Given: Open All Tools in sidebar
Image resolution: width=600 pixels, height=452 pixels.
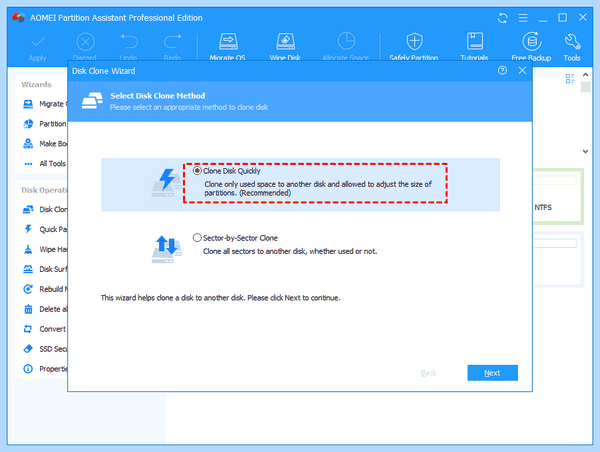Looking at the screenshot, I should (45, 164).
